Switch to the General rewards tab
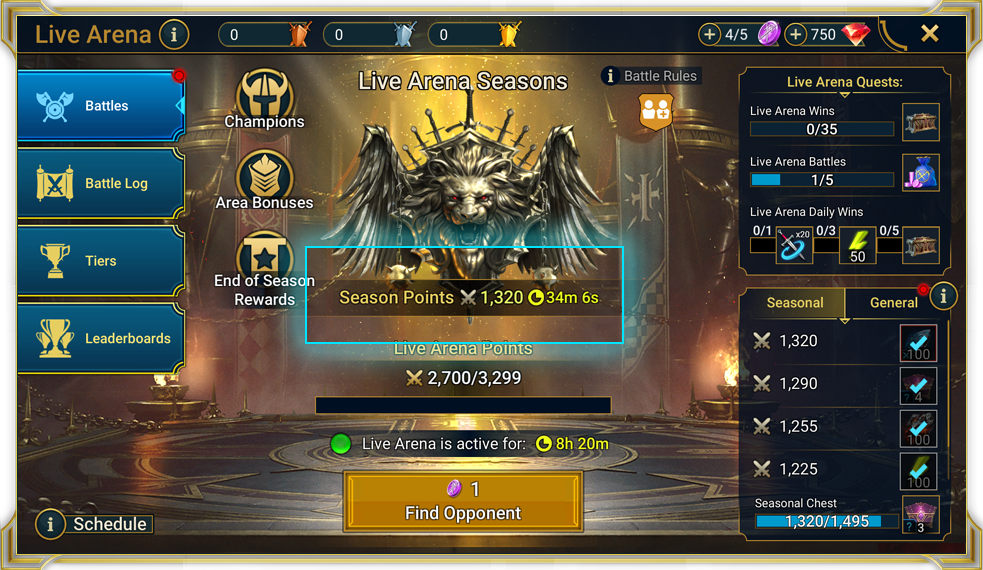Screen dimensions: 983x570 coord(893,303)
